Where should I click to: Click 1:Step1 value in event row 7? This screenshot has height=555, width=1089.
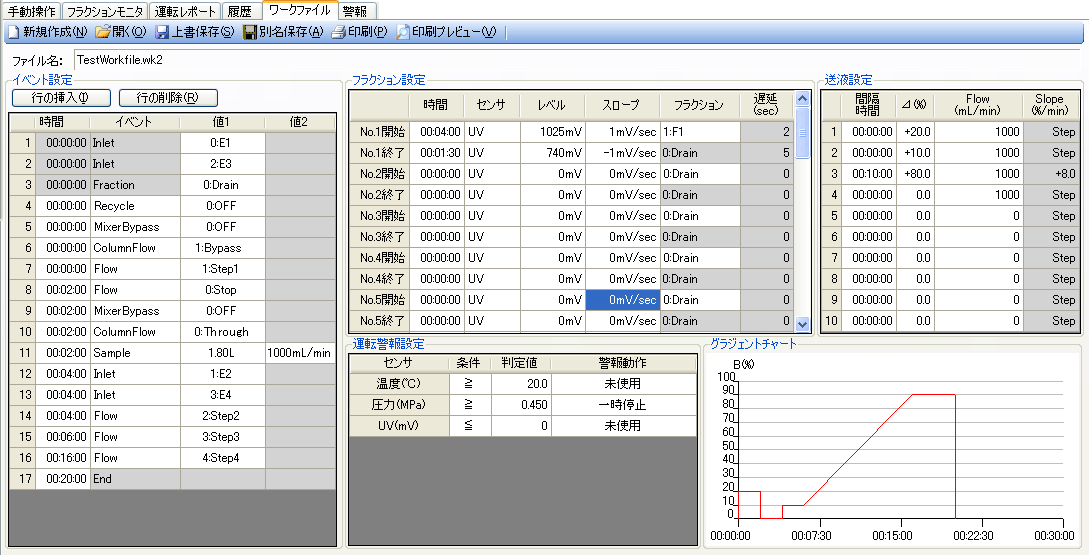223,269
